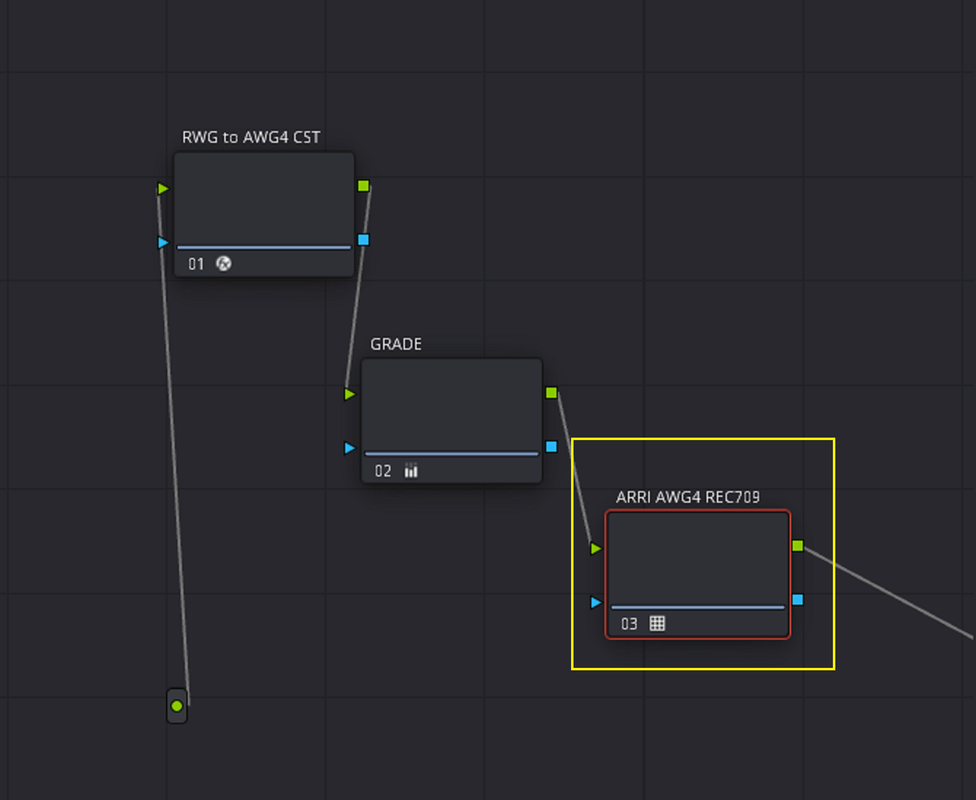Click the blue key output of GRADE node

coord(551,446)
